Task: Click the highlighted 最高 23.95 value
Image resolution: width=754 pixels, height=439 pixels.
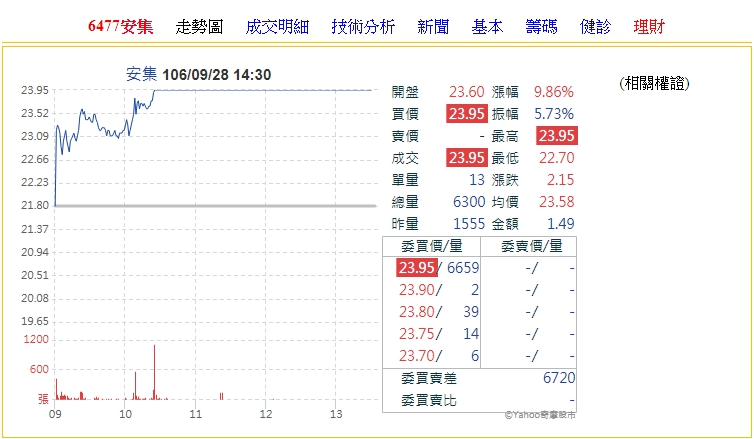Action: (x=556, y=136)
